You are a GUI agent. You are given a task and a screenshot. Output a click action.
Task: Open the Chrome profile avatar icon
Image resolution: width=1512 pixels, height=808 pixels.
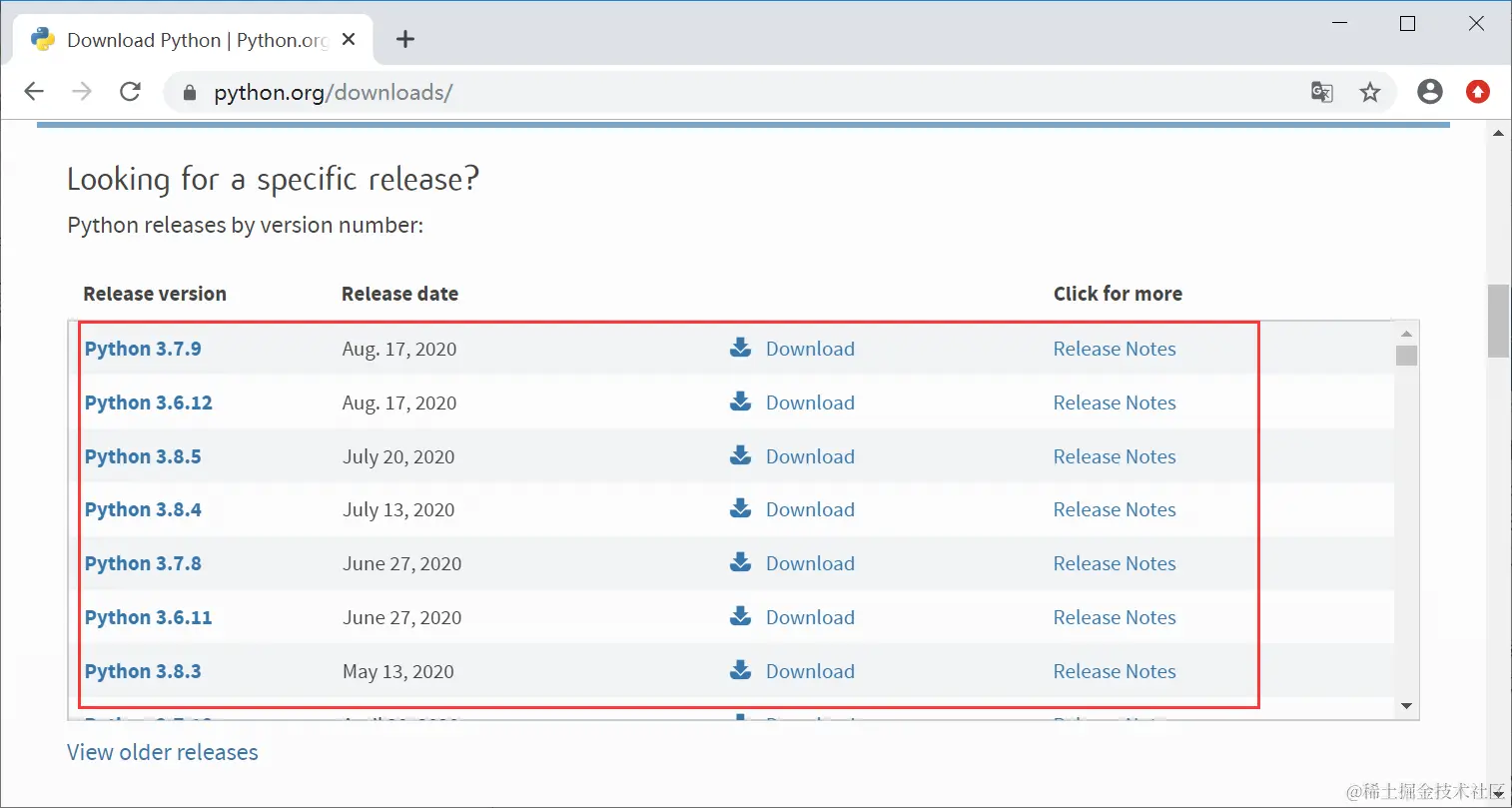click(1430, 92)
